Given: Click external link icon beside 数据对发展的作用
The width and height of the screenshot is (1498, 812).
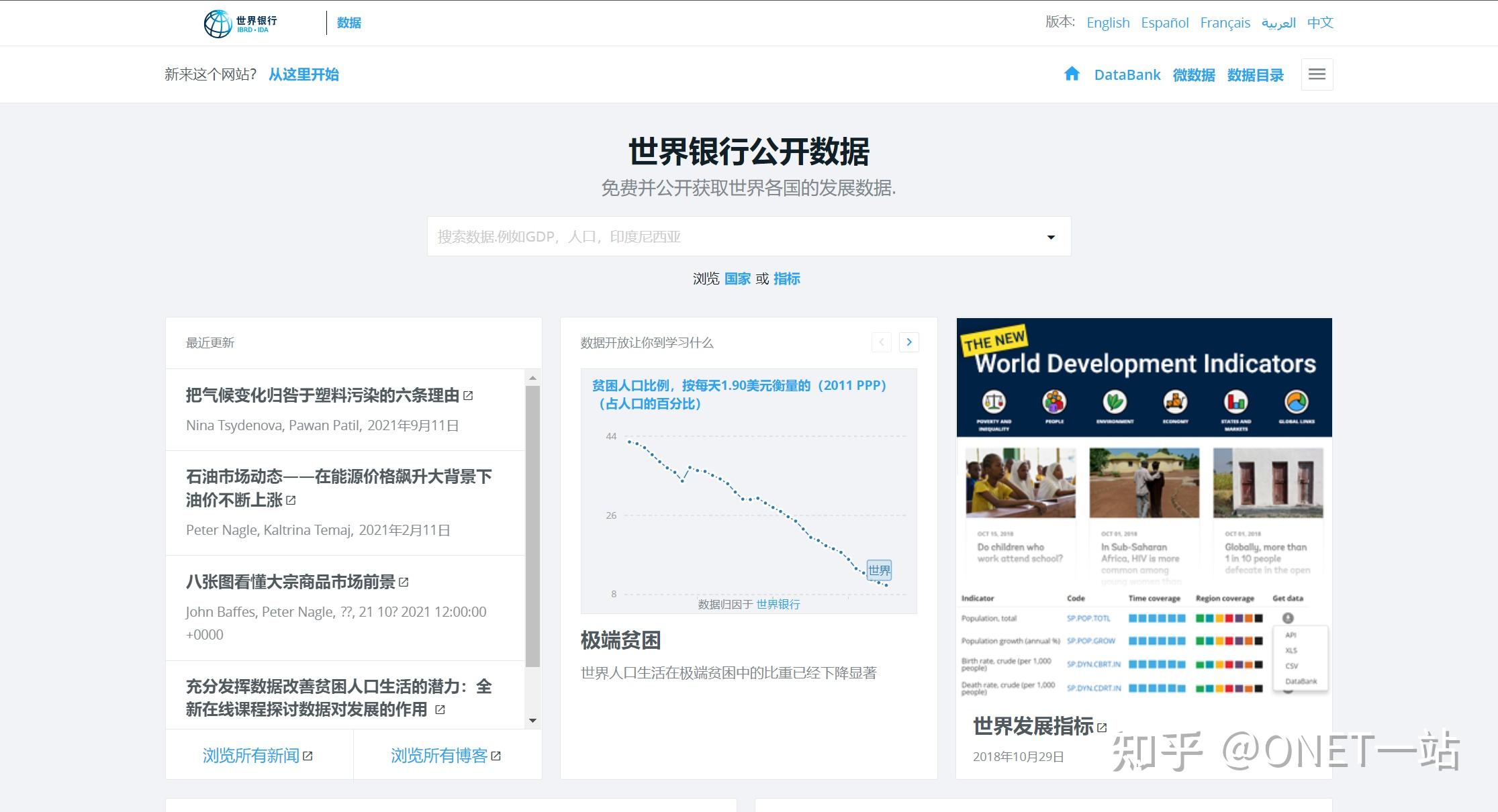Looking at the screenshot, I should coord(440,709).
